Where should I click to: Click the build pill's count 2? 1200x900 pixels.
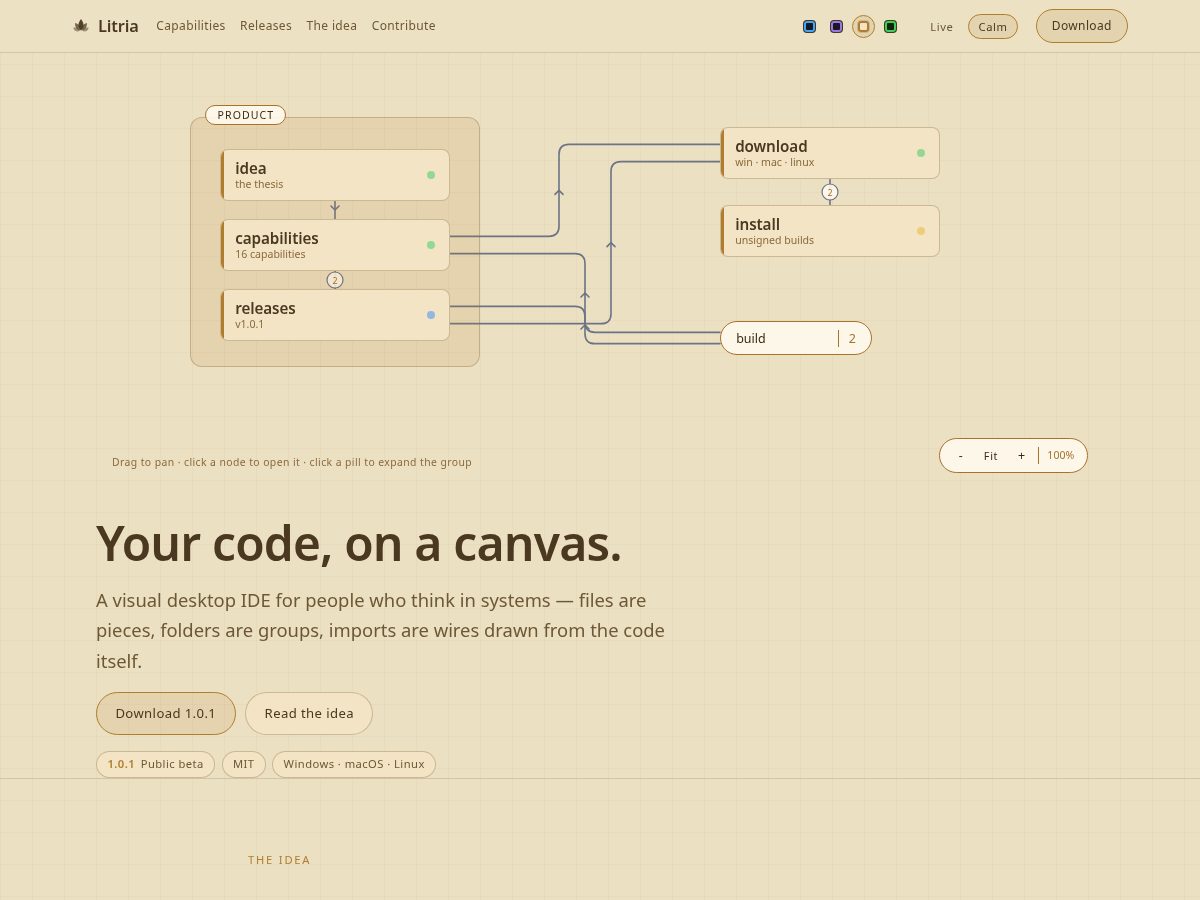[852, 339]
